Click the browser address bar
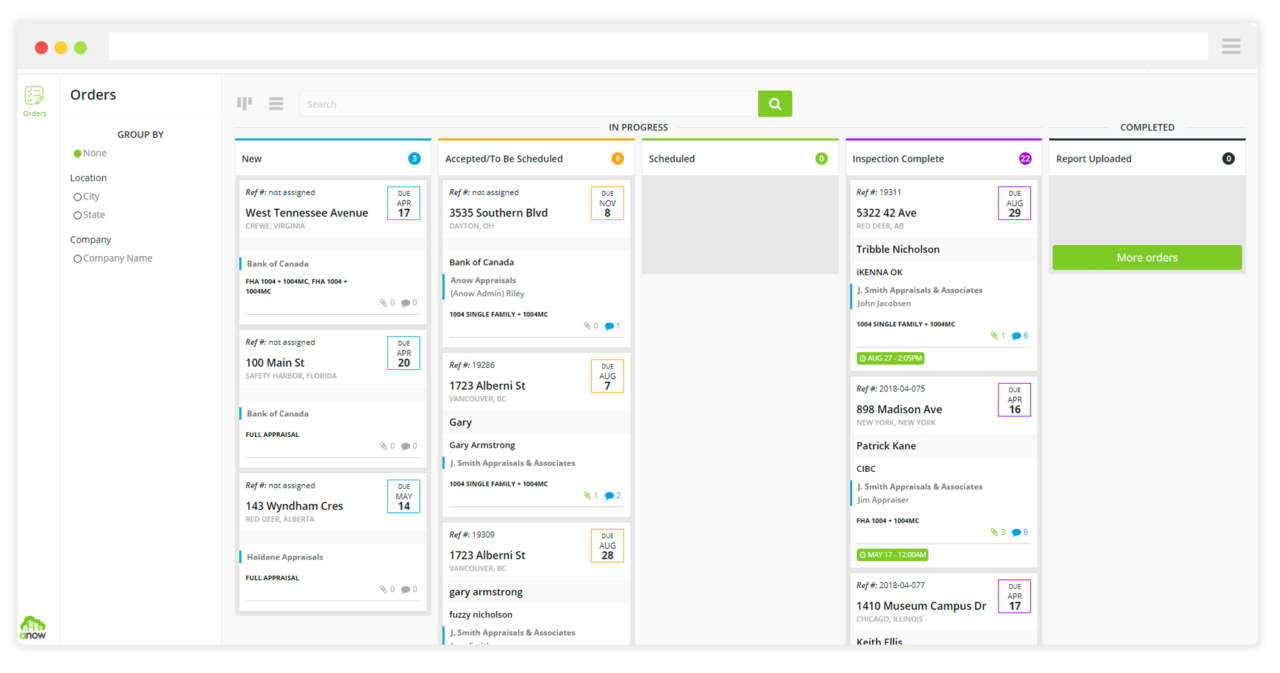Screen dimensions: 1280x673 658,46
